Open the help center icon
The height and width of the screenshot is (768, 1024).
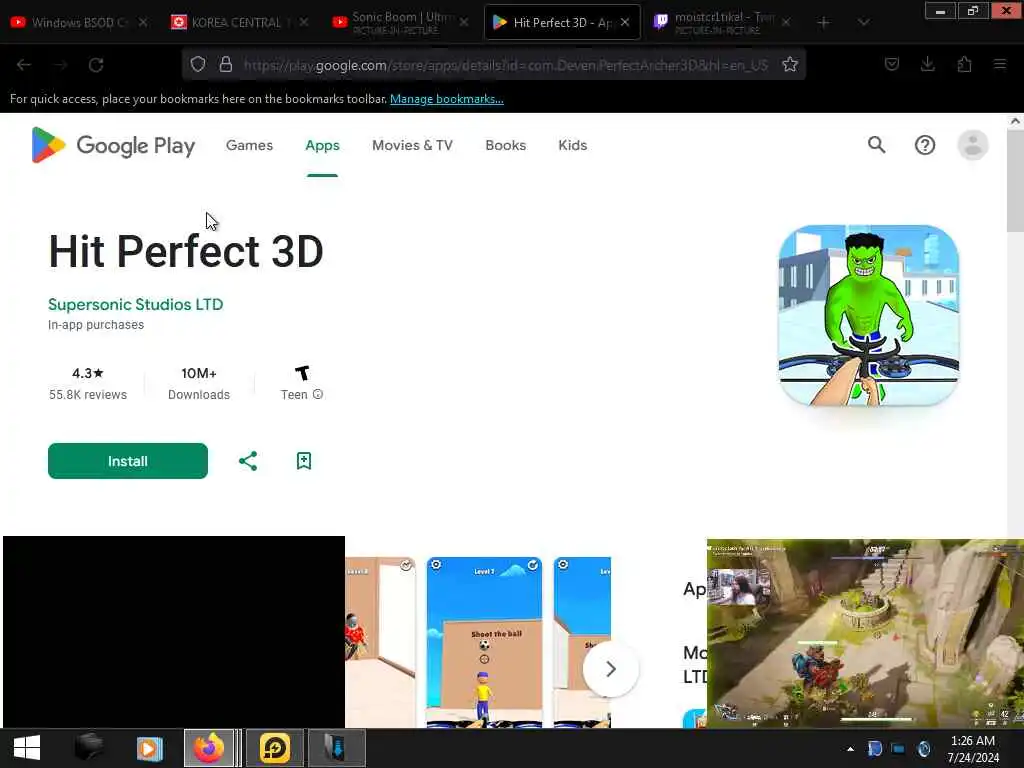coord(924,145)
